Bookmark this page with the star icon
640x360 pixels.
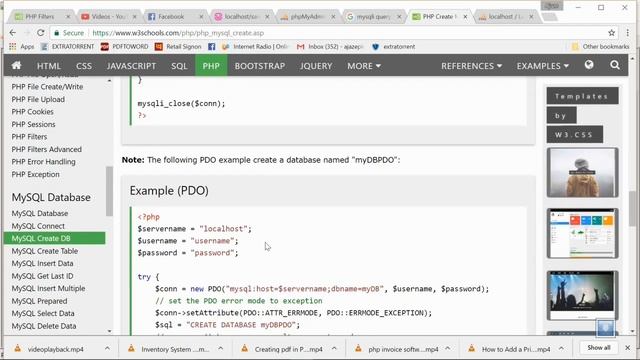click(x=611, y=33)
